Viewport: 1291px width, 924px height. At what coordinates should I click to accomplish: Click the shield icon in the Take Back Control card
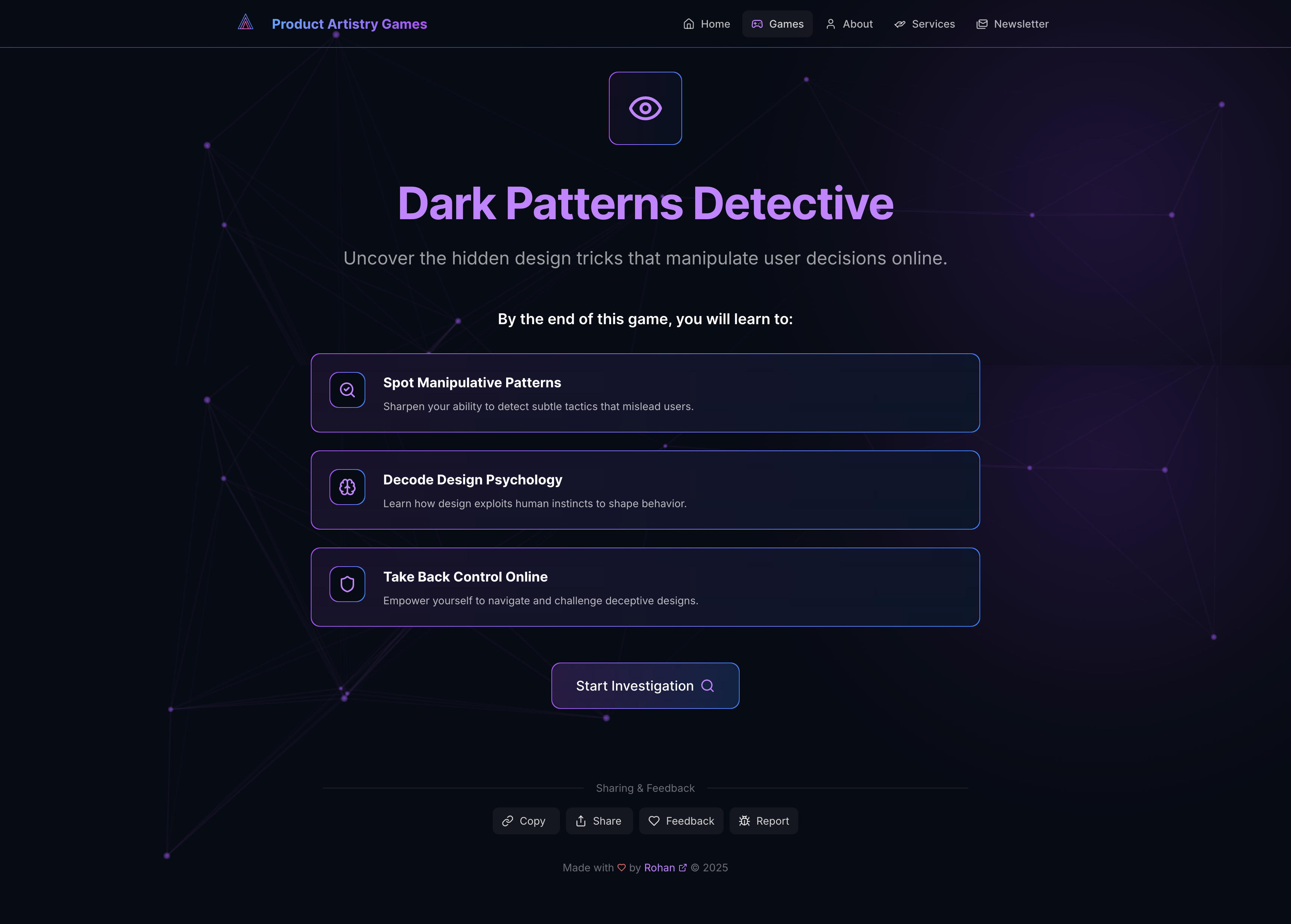[x=347, y=584]
